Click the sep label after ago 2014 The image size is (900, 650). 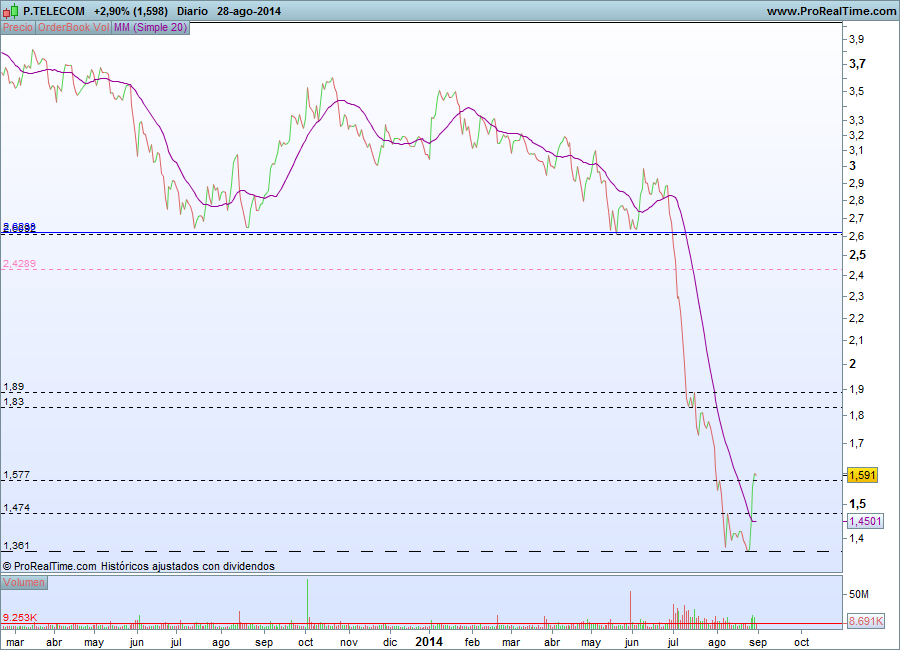click(x=758, y=643)
